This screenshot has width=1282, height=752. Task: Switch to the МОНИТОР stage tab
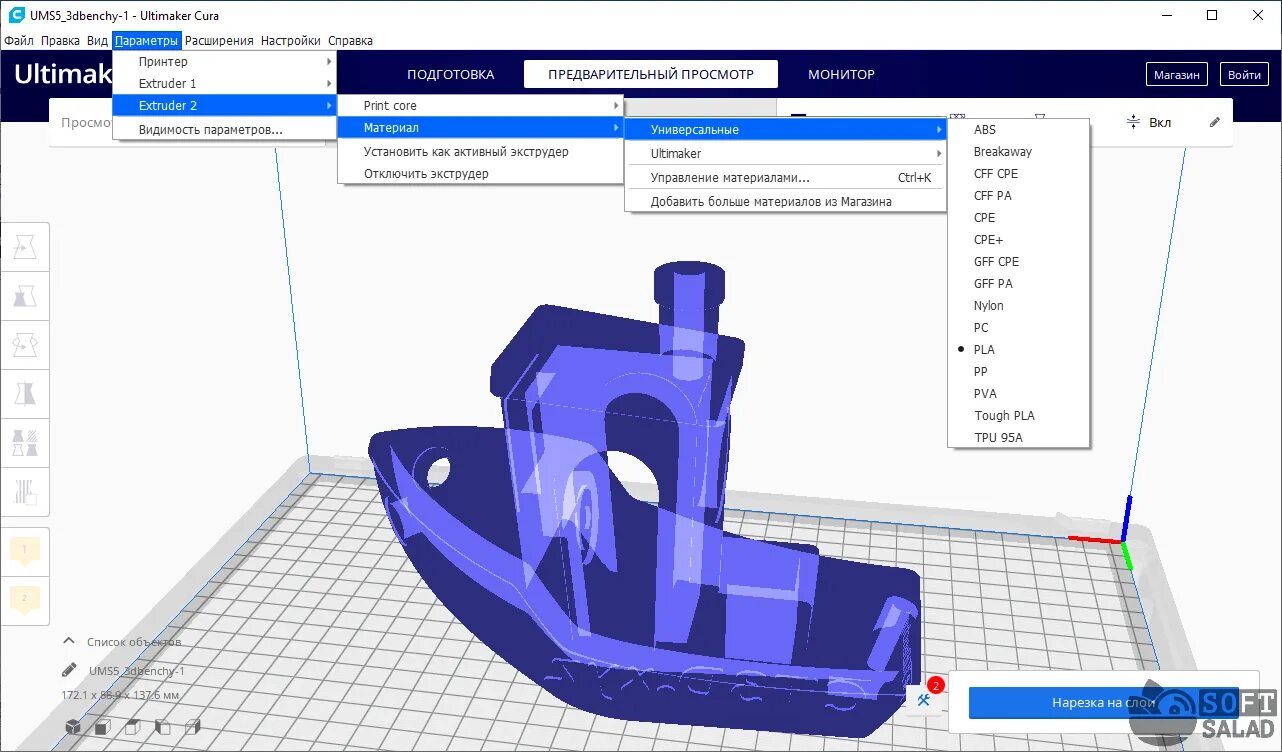tap(841, 75)
